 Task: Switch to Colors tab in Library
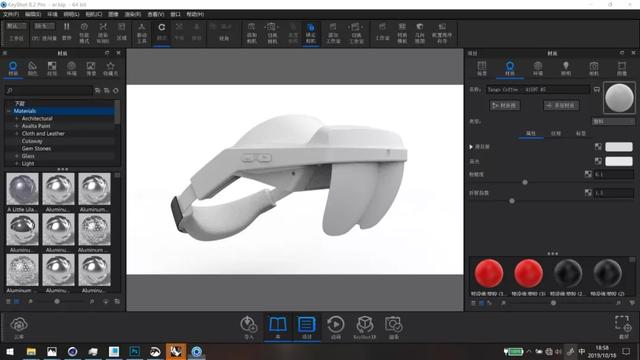pos(32,68)
